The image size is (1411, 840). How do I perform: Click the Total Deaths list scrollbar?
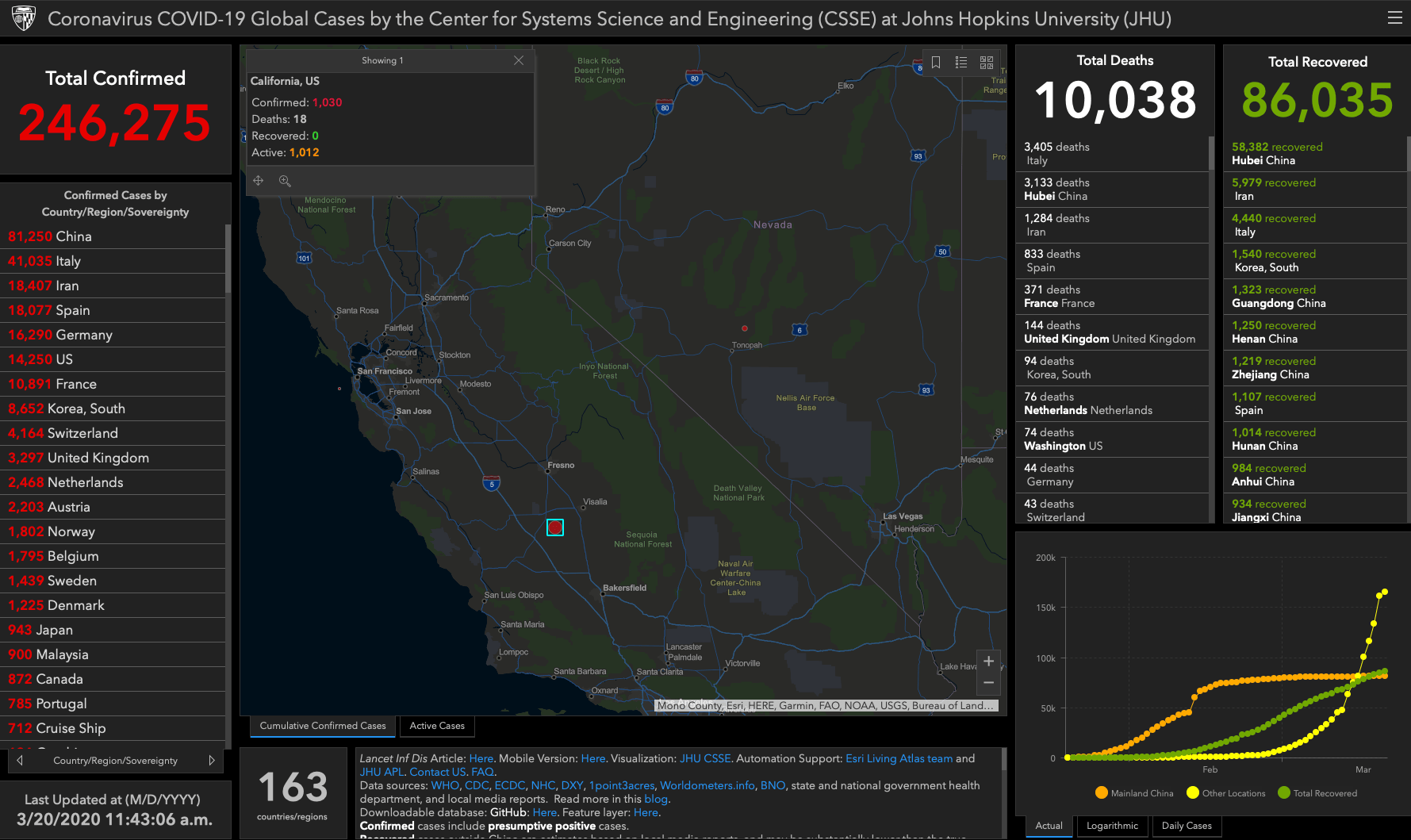click(x=1211, y=153)
